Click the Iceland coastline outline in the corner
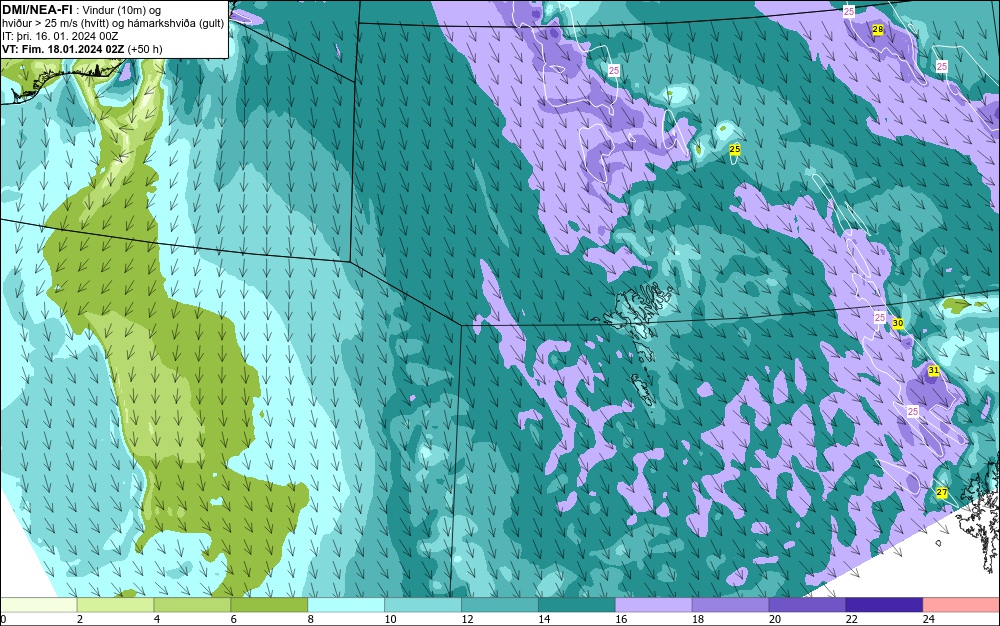The width and height of the screenshot is (1000, 626). (x=61, y=80)
